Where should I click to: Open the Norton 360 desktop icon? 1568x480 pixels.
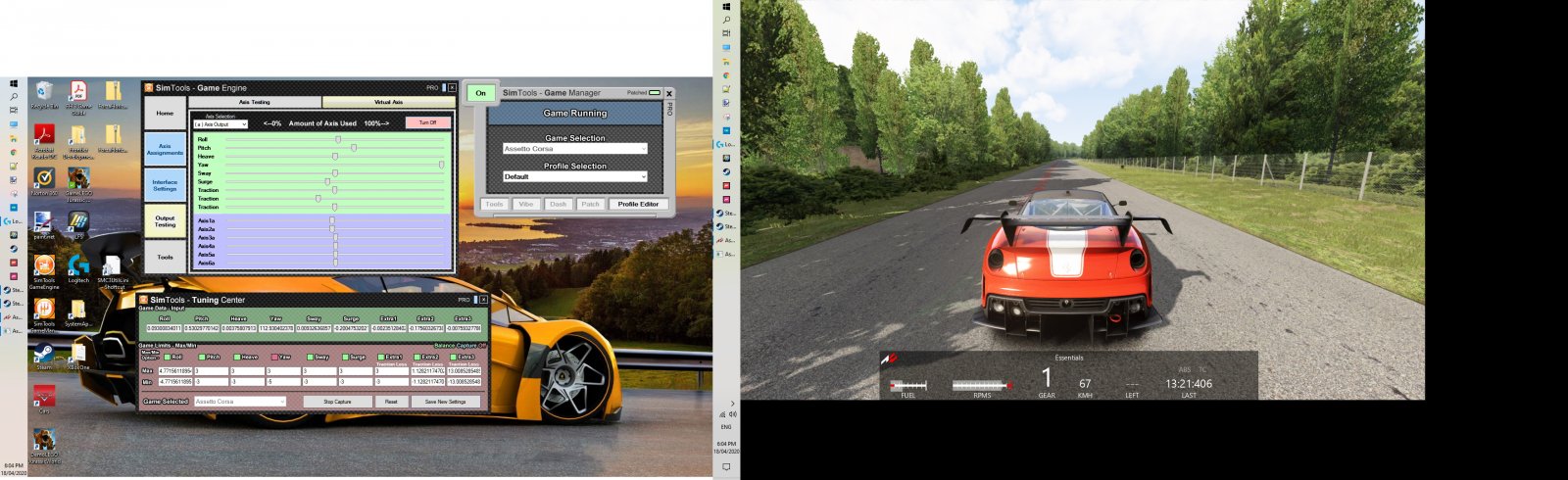pos(44,179)
